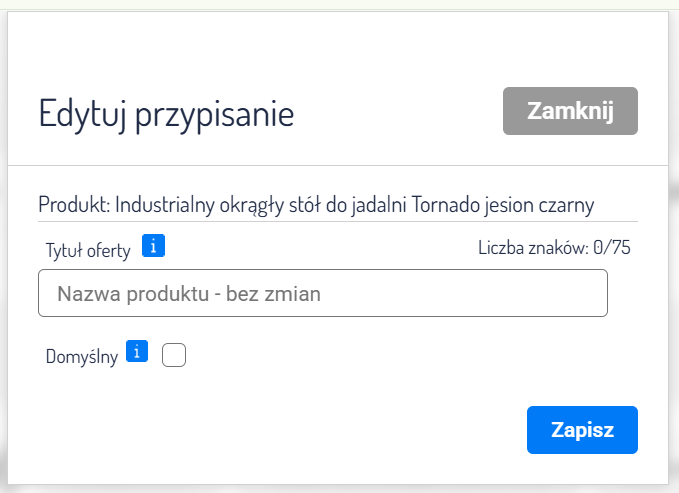Save changes with the Zapisz button
The image size is (679, 493).
(x=582, y=430)
